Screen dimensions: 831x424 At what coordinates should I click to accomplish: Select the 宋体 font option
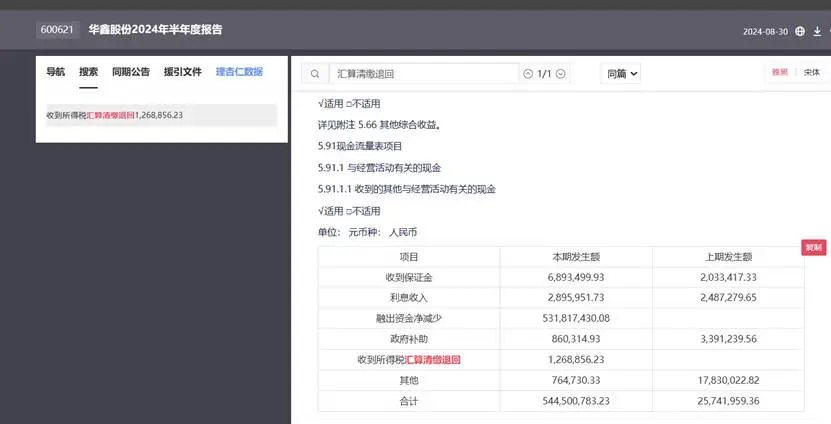pyautogui.click(x=812, y=72)
